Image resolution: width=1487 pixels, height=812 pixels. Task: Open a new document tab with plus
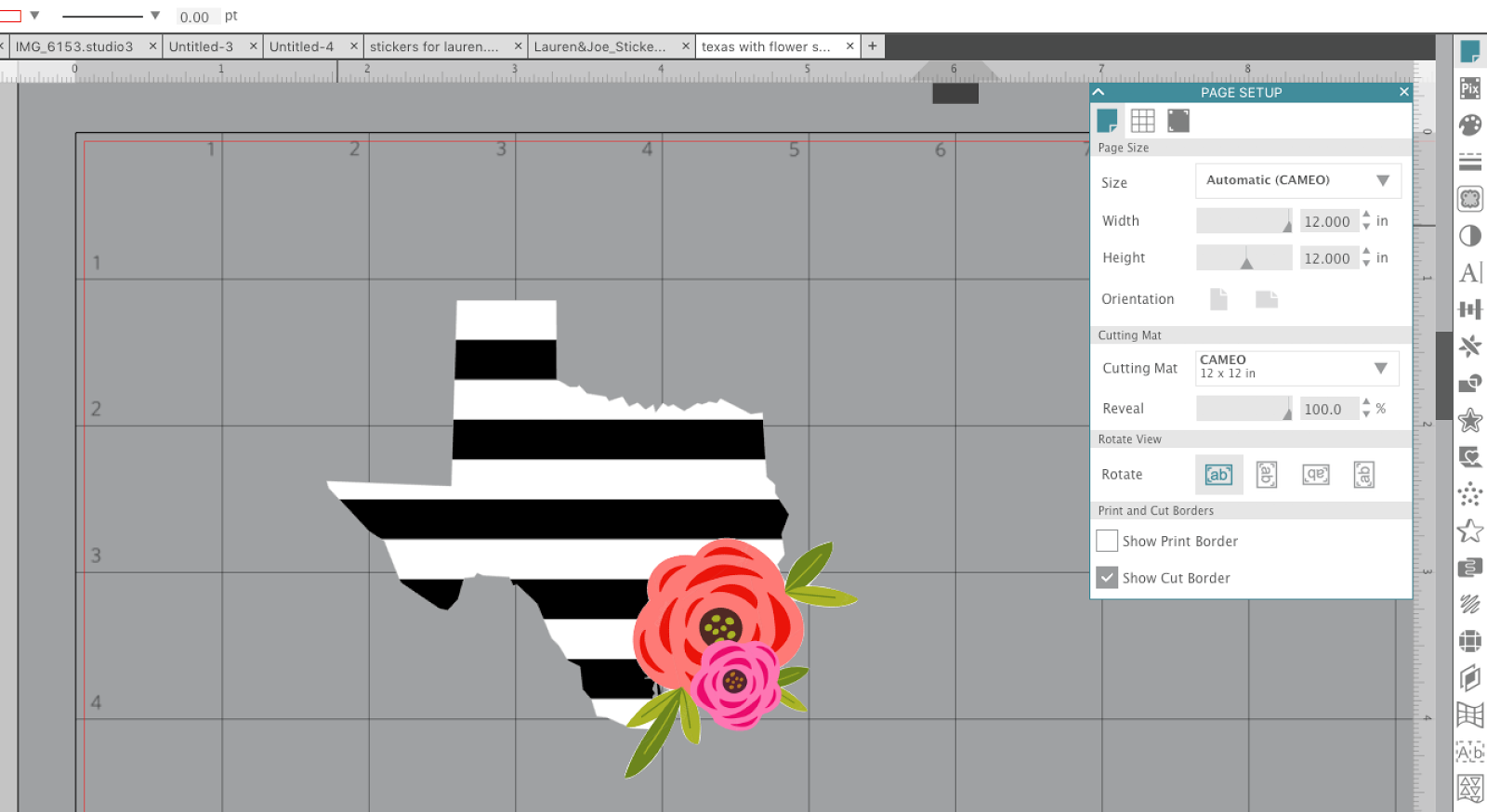pos(872,46)
